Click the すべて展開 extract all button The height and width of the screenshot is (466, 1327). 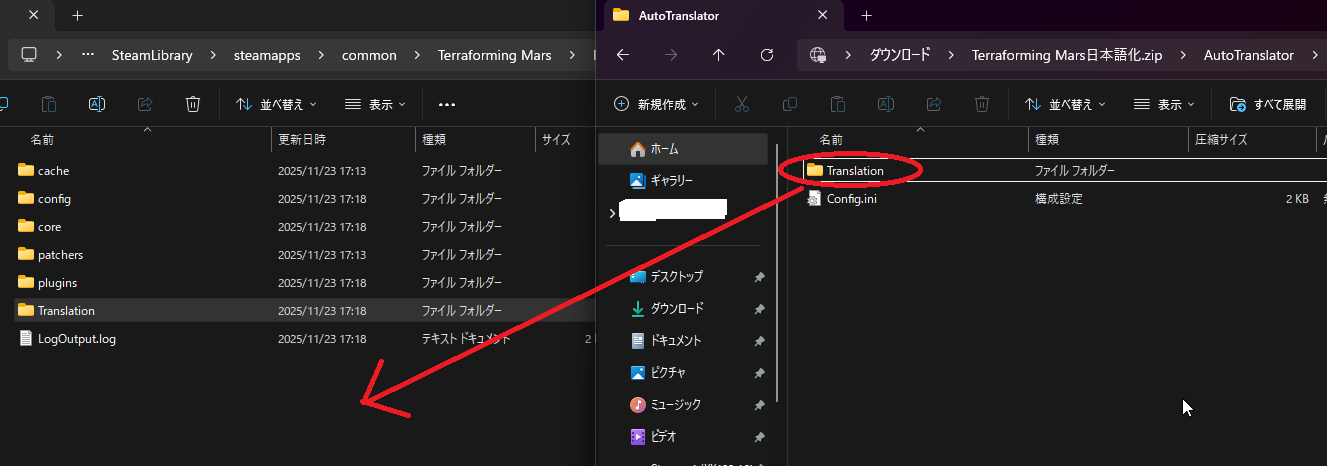[1268, 104]
